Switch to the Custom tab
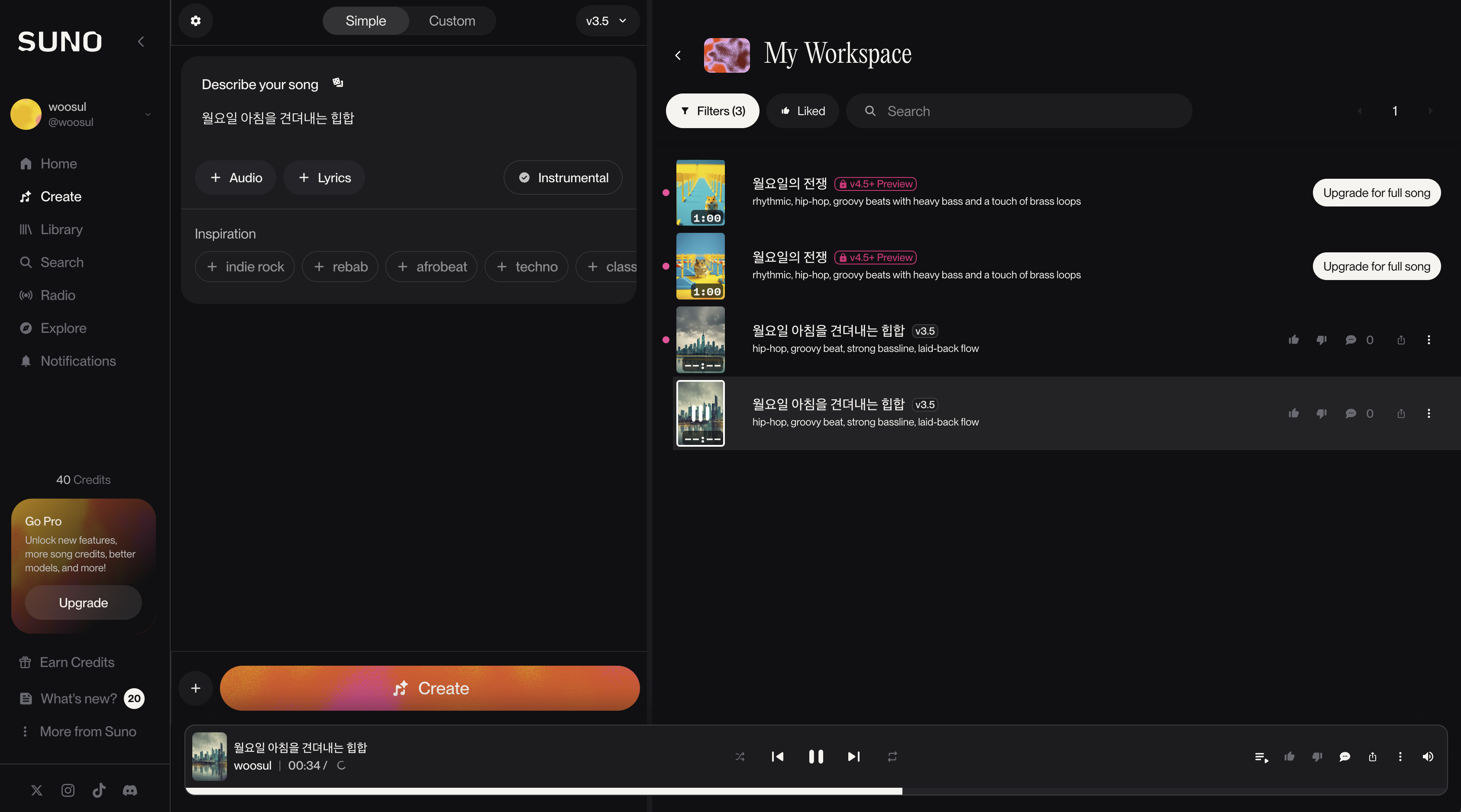Screen dimensions: 1461x812 pos(452,21)
